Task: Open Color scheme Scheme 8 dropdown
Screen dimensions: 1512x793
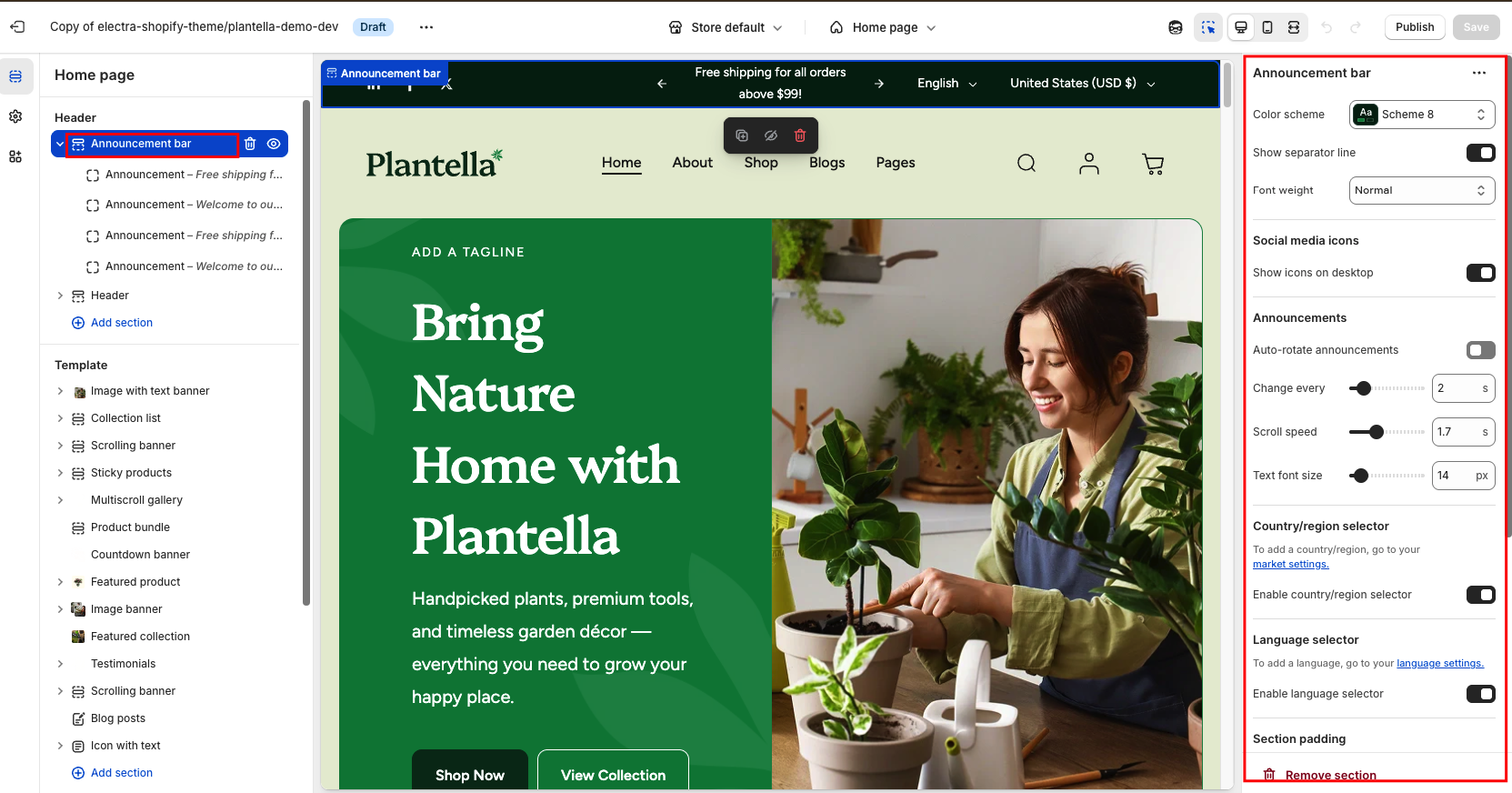Action: 1422,115
